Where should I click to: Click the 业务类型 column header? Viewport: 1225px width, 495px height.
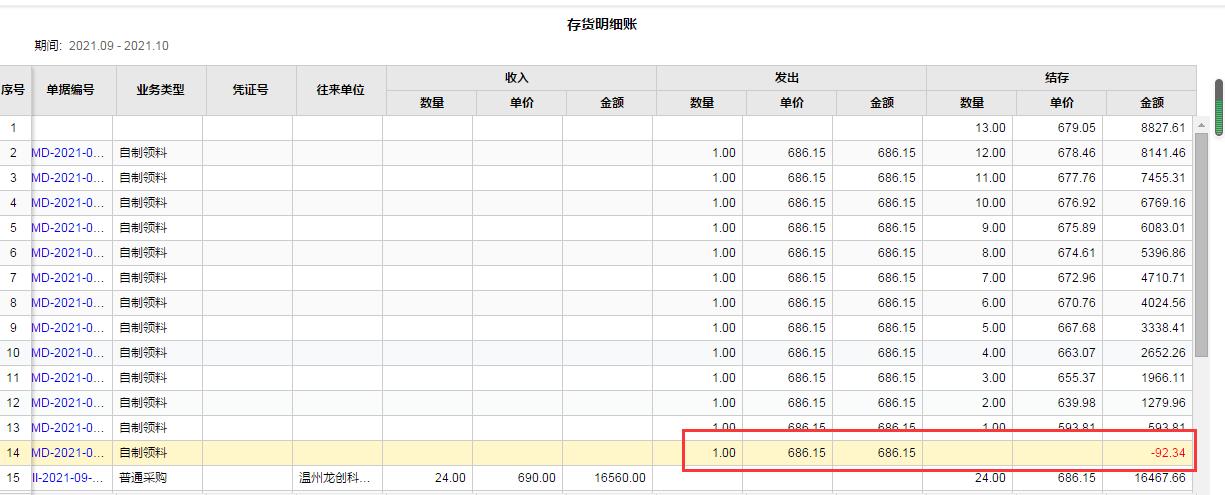click(x=161, y=90)
